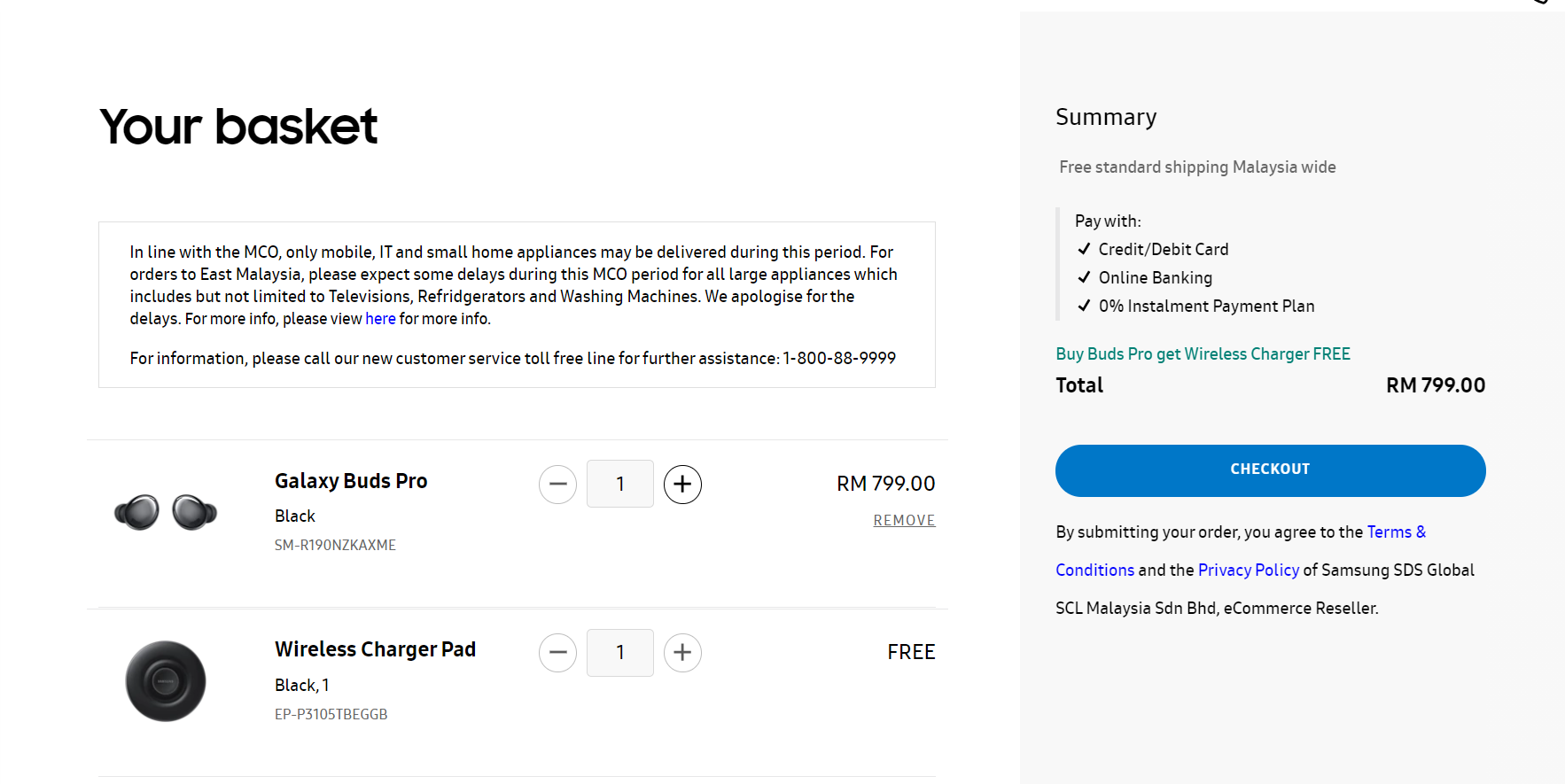Select the Wireless Charger Pad quantity field
Image resolution: width=1565 pixels, height=784 pixels.
pos(620,653)
